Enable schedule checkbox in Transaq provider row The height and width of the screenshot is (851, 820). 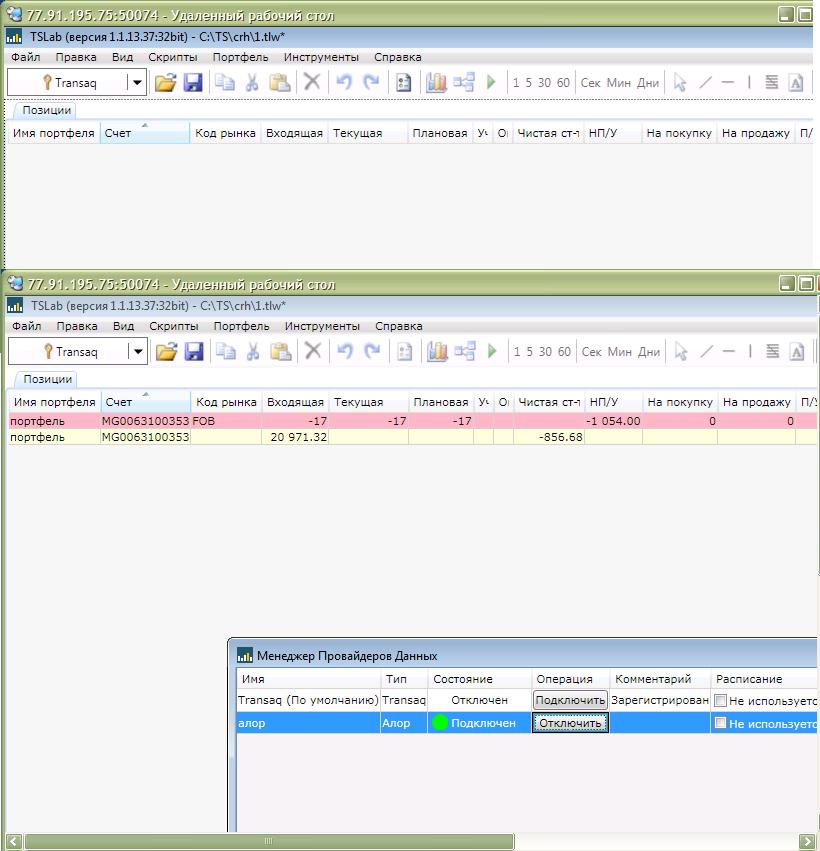tap(720, 701)
